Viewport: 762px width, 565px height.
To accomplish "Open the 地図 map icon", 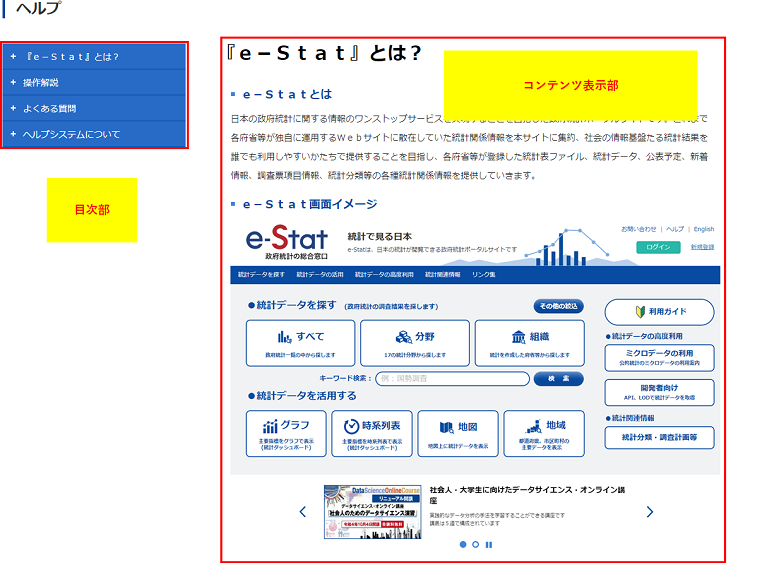I will (446, 428).
